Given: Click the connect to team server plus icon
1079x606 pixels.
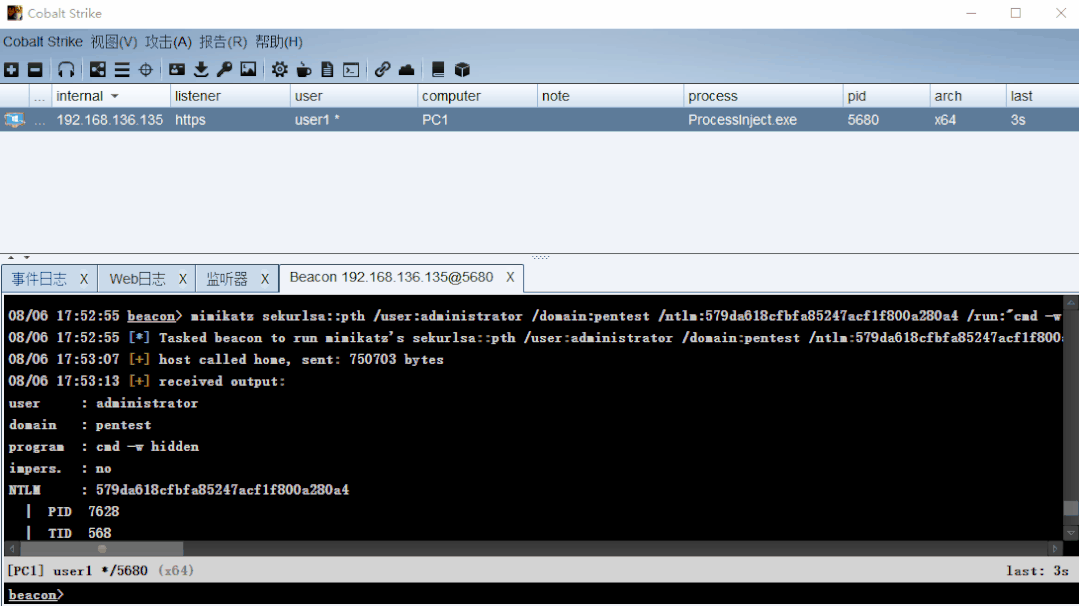Looking at the screenshot, I should [x=12, y=69].
